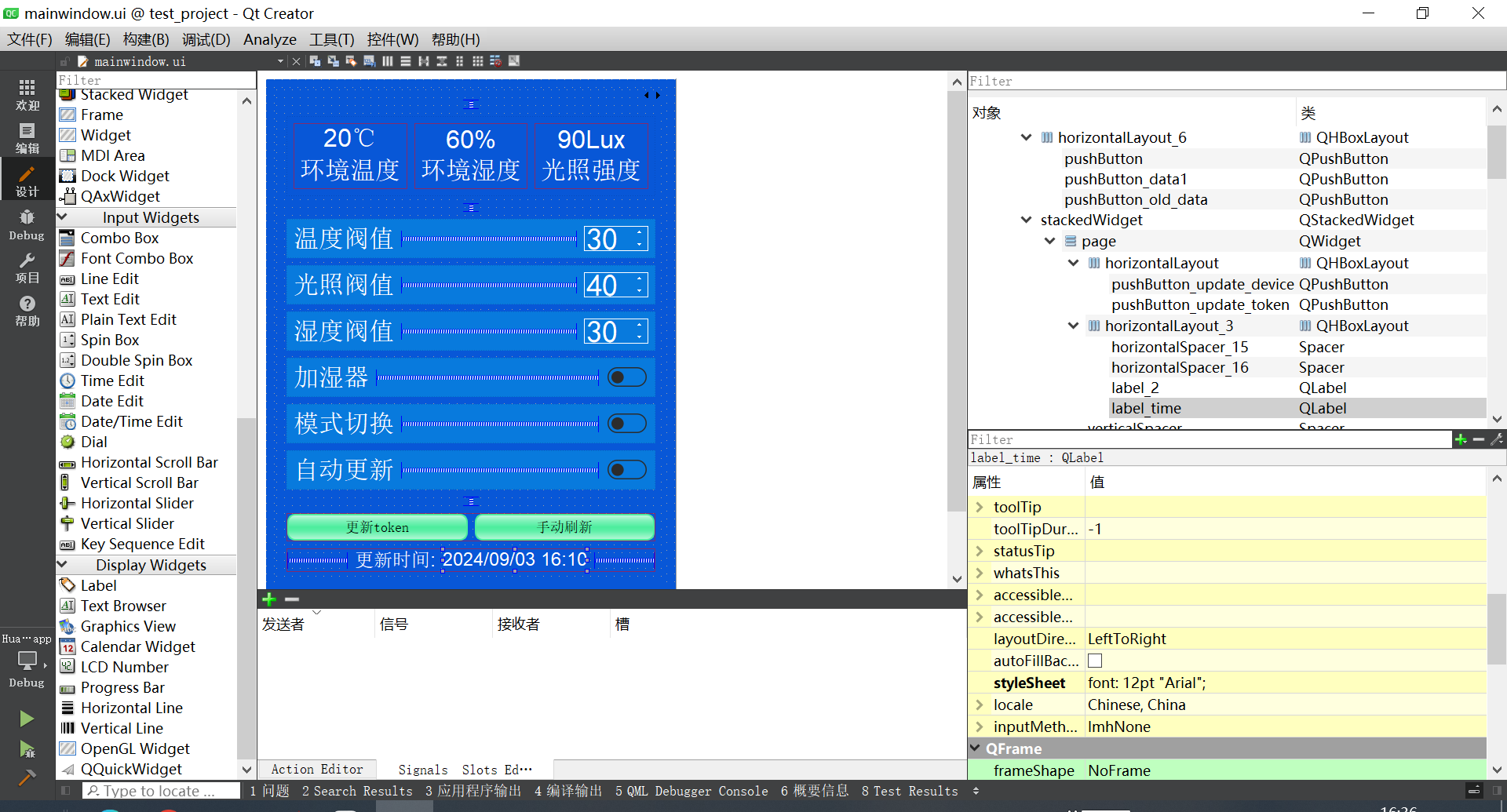This screenshot has height=812, width=1507.
Task: Switch to Edit Signals/Slots mode in toolbar
Action: [333, 61]
